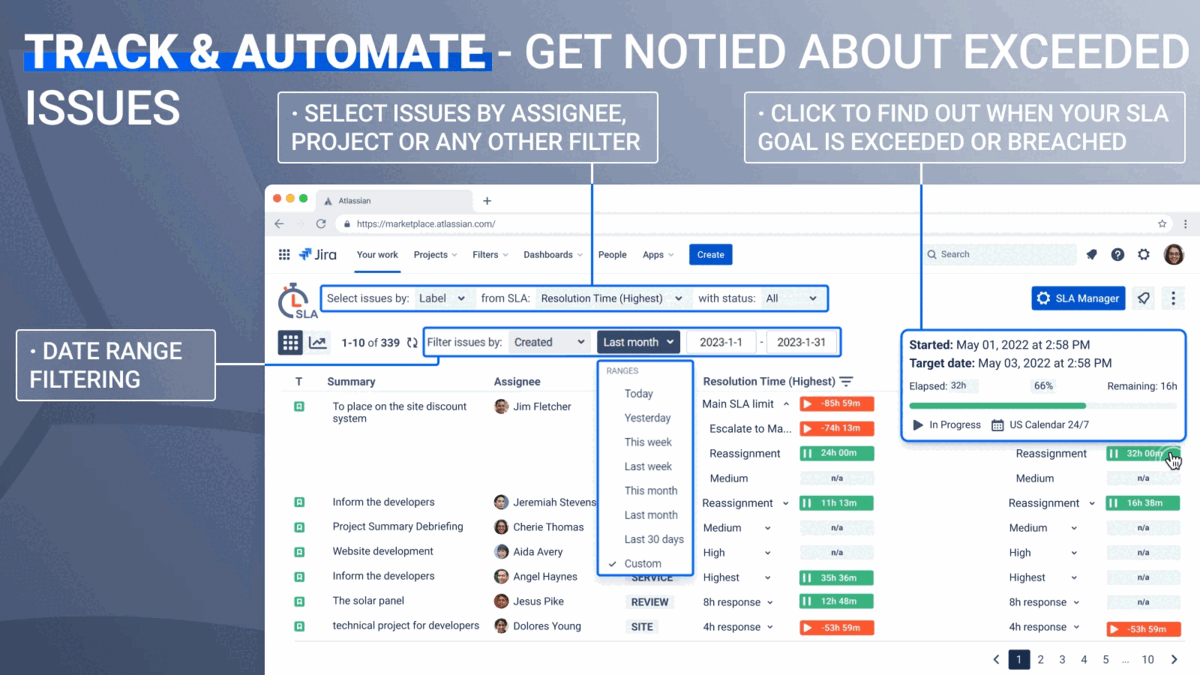Select Last week from the ranges menu

[646, 466]
